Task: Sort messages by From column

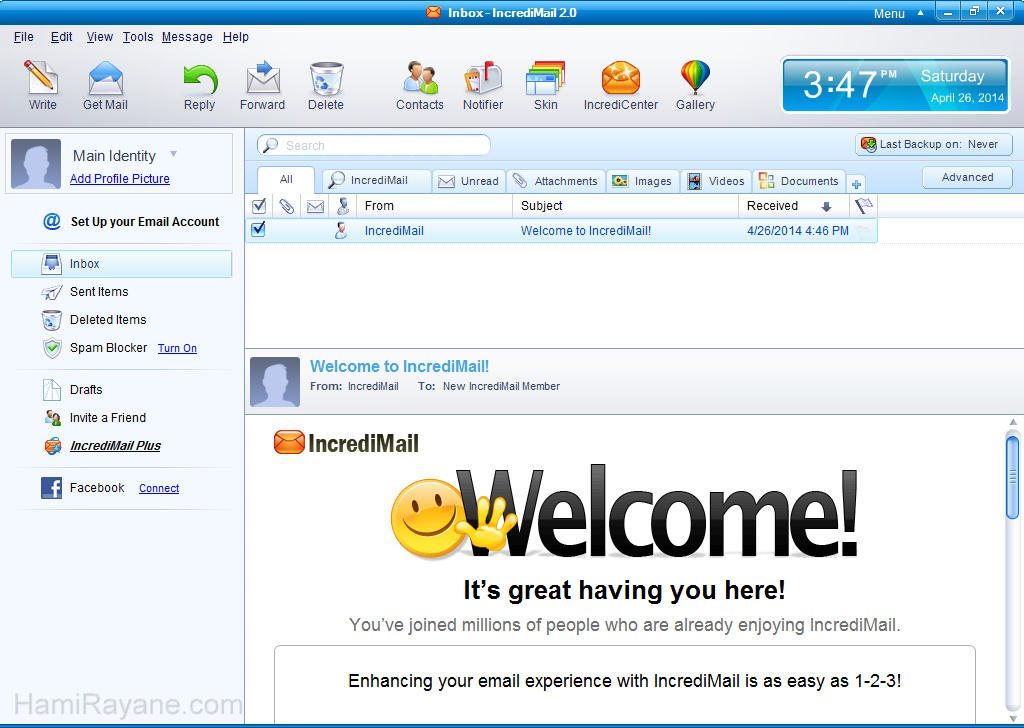Action: point(434,206)
